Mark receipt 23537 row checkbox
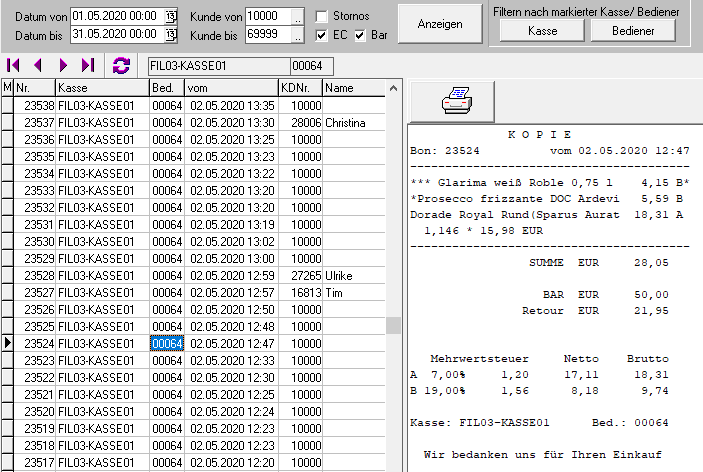 [7, 123]
